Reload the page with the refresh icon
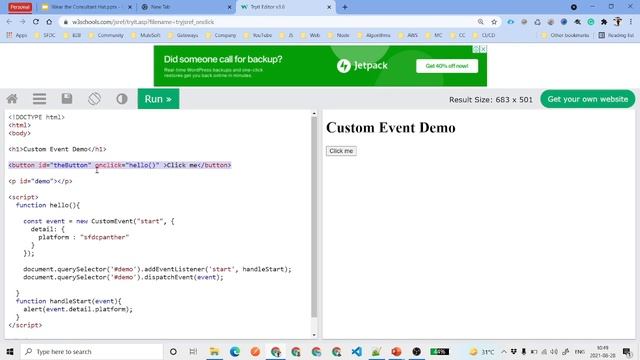 tap(36, 22)
